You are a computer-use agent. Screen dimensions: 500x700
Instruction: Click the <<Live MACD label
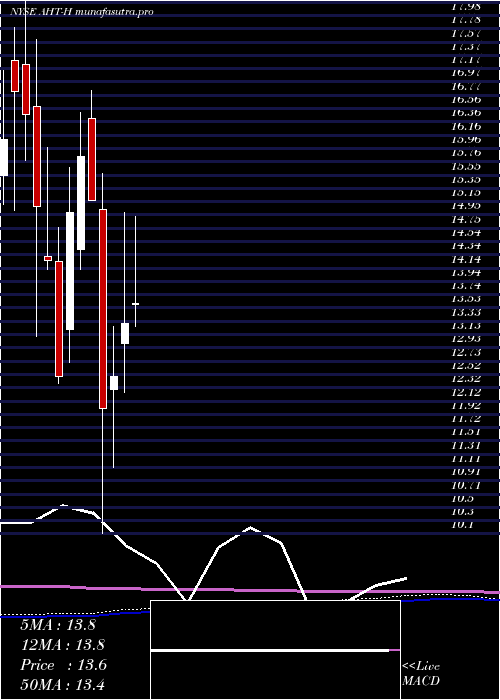pyautogui.click(x=421, y=674)
